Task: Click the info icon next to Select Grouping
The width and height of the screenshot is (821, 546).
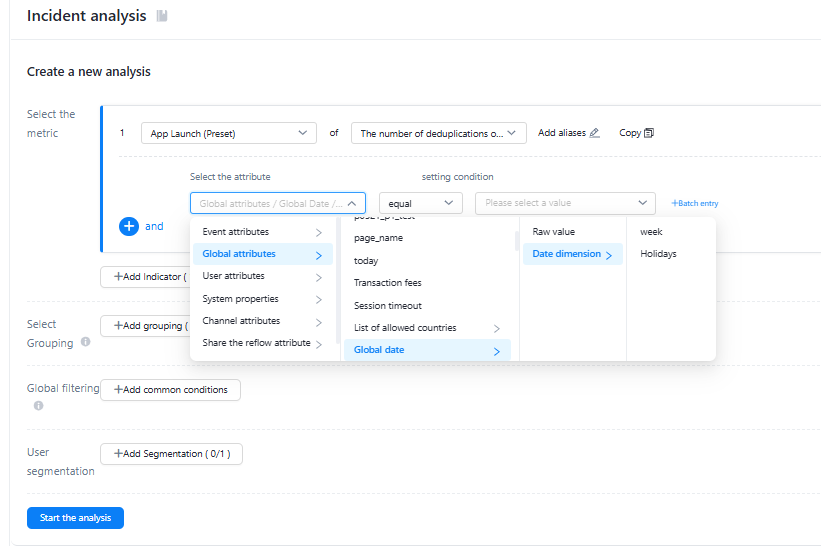Action: pos(85,342)
